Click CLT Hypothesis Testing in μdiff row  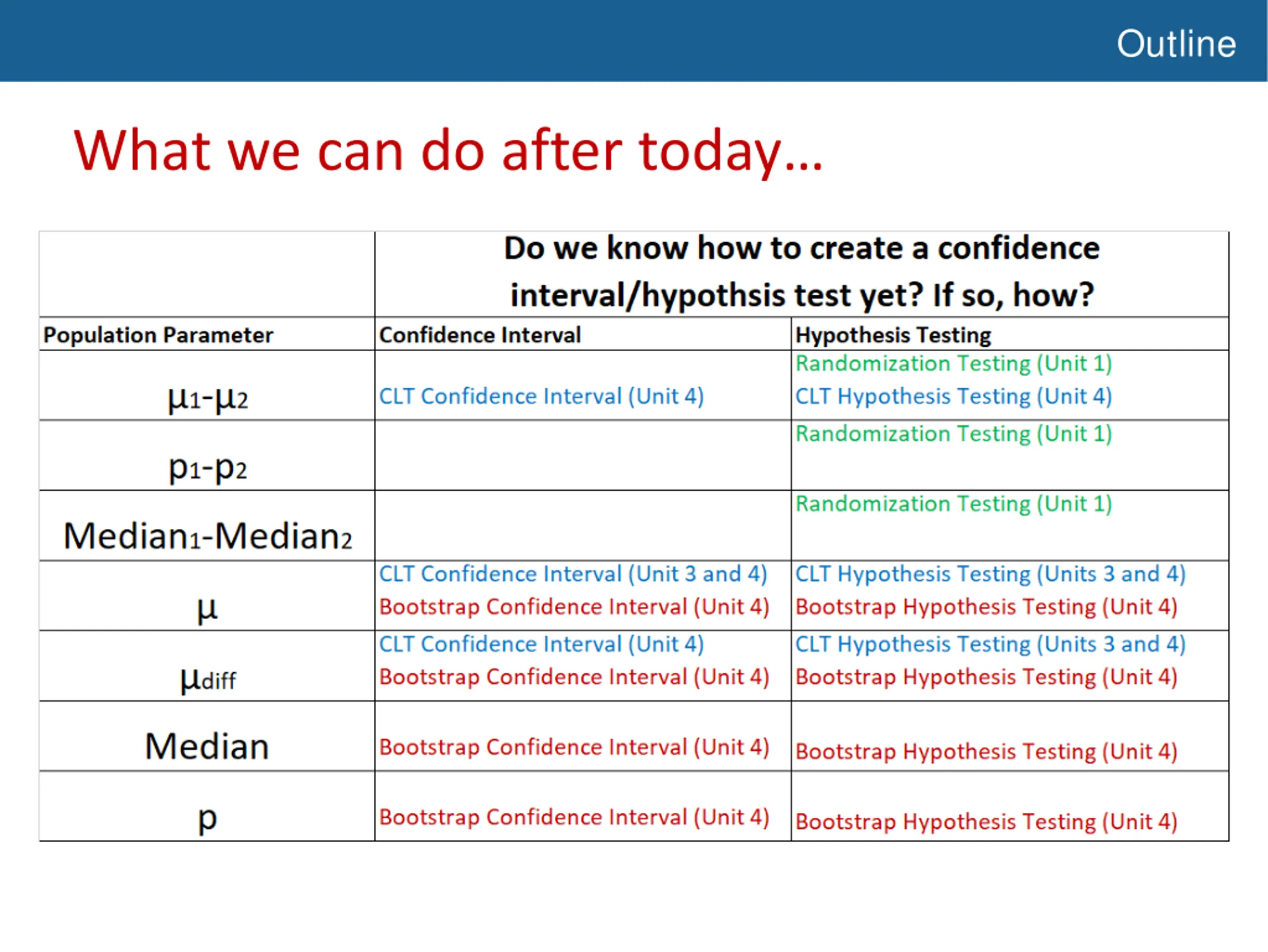[x=991, y=644]
